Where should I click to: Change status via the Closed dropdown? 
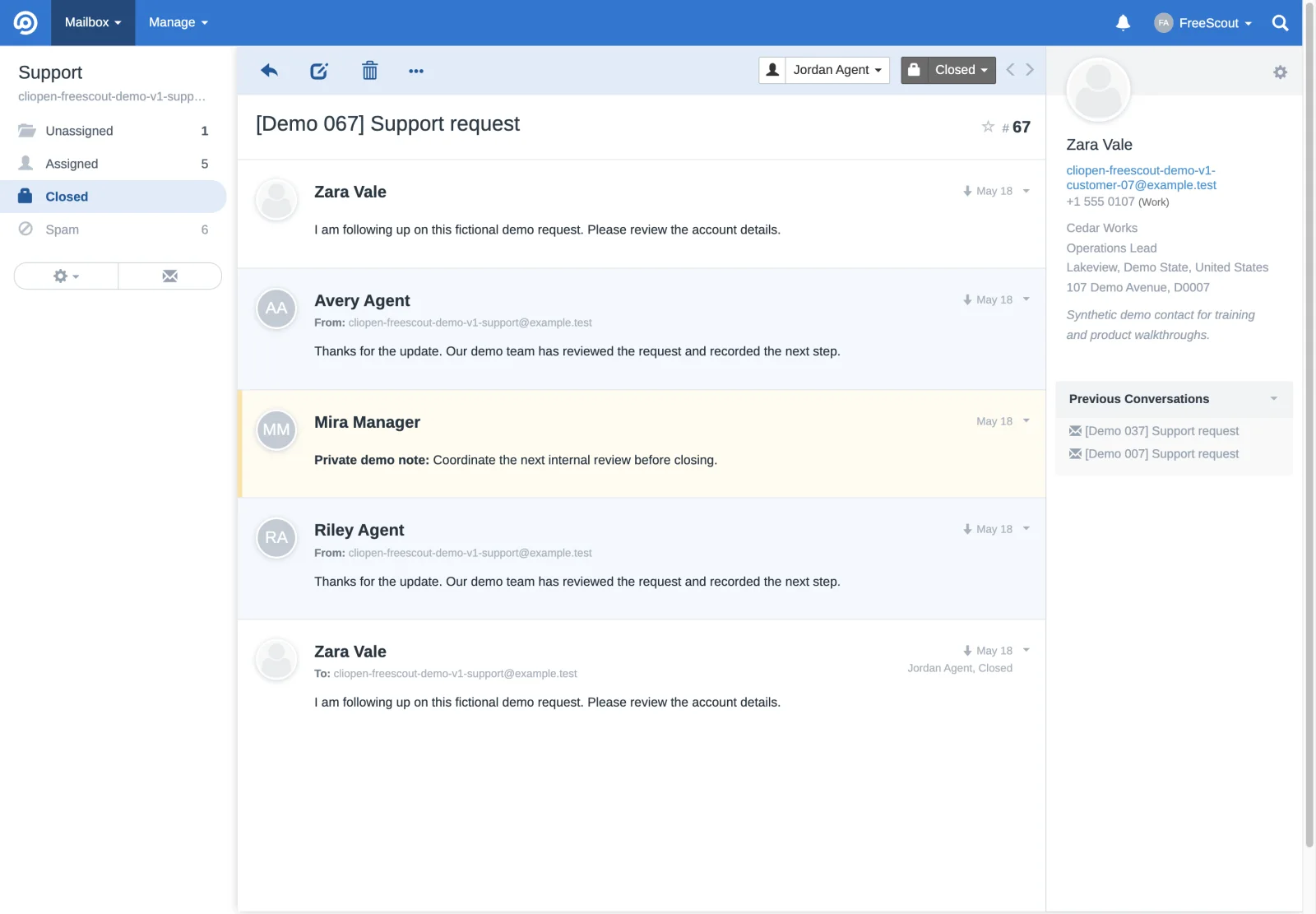[962, 70]
